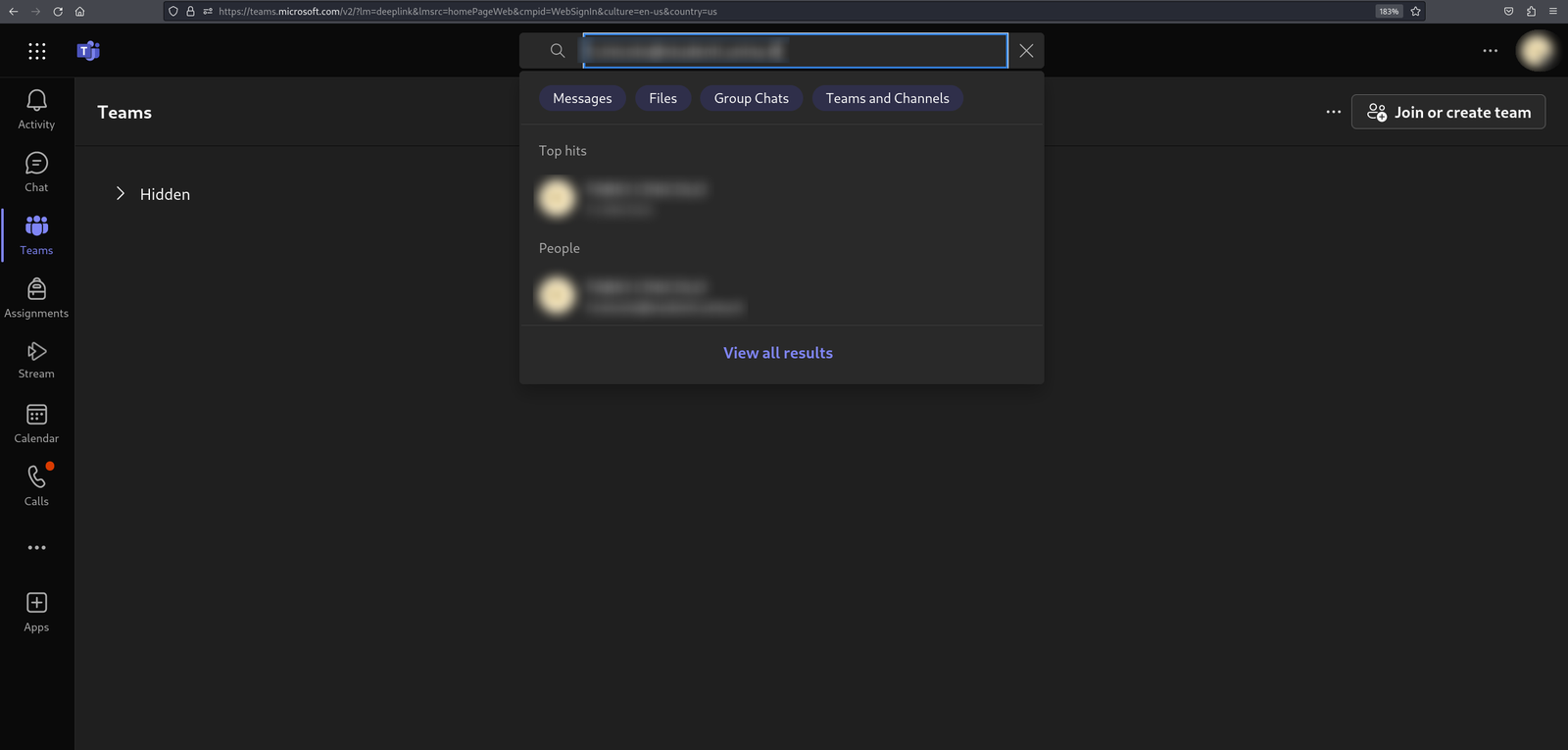Open the View all results link
1568x750 pixels.
click(778, 353)
